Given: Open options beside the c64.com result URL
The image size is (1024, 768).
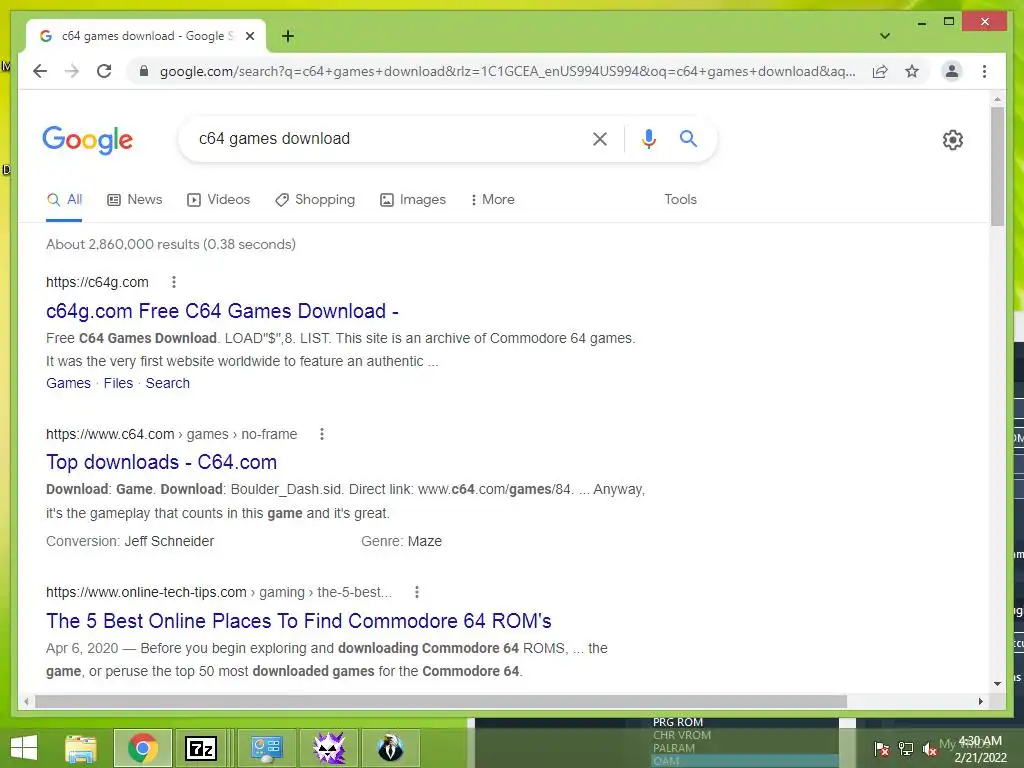Looking at the screenshot, I should (x=322, y=434).
